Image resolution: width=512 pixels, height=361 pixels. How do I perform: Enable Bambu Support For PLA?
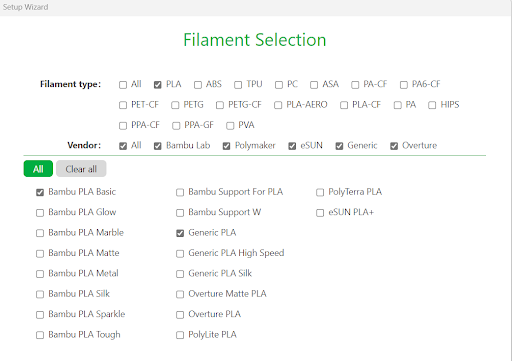coord(180,192)
